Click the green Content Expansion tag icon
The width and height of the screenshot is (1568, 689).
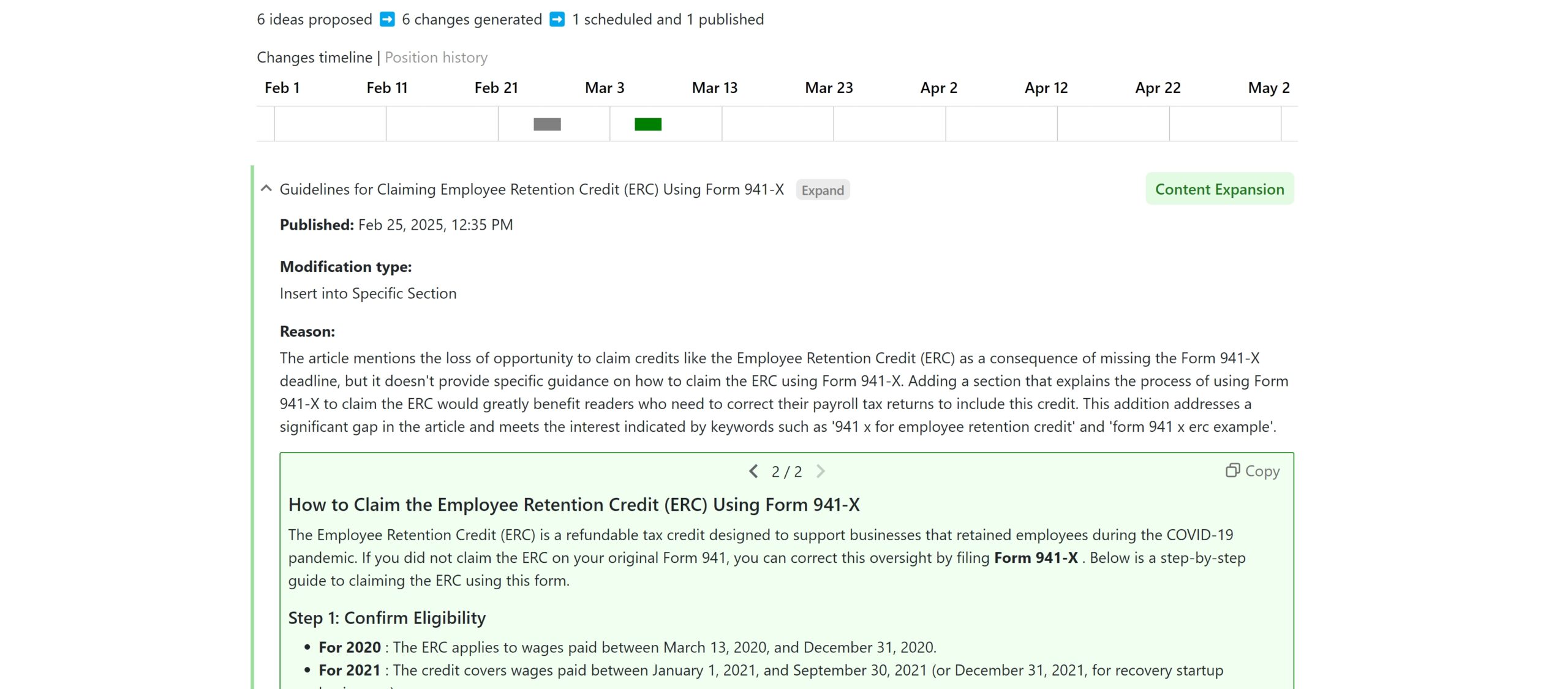tap(1219, 189)
